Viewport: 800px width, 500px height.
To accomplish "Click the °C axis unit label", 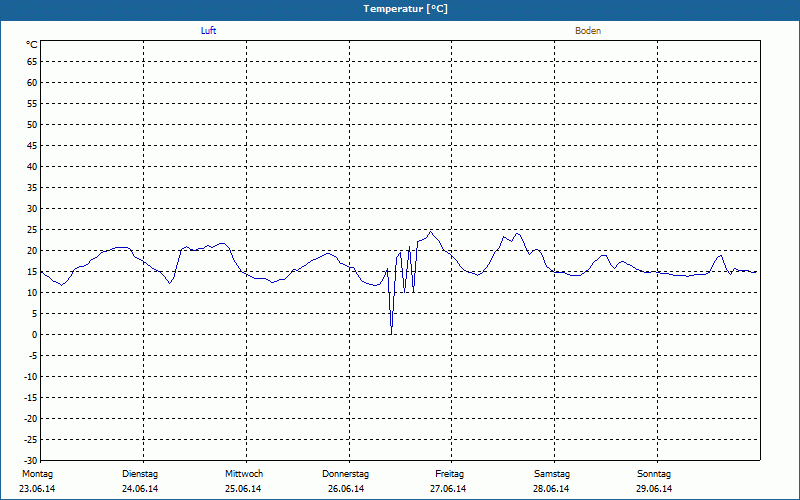I will 32,45.
